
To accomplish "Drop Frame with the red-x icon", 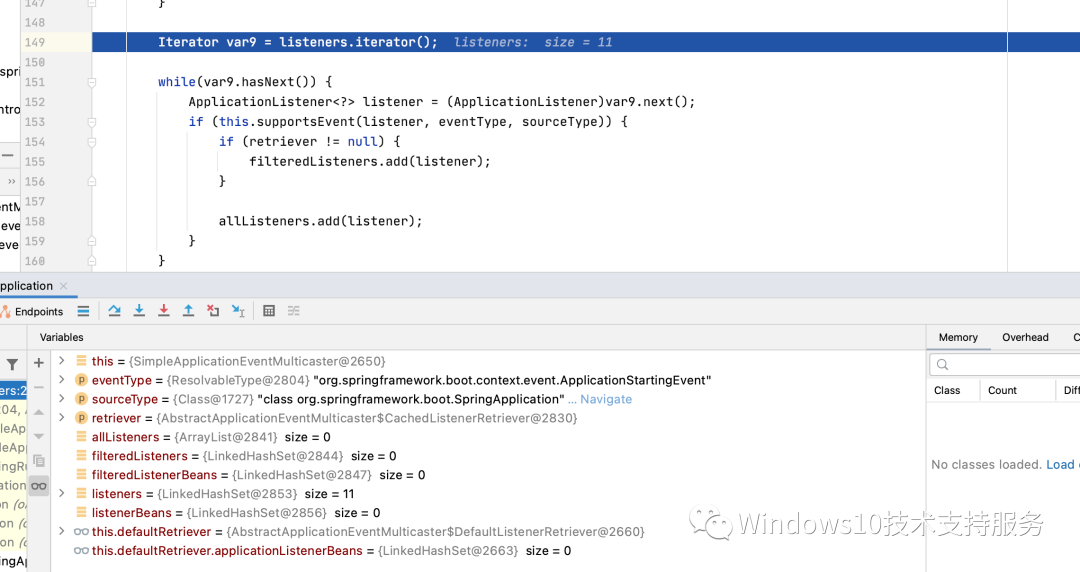I will tap(213, 311).
